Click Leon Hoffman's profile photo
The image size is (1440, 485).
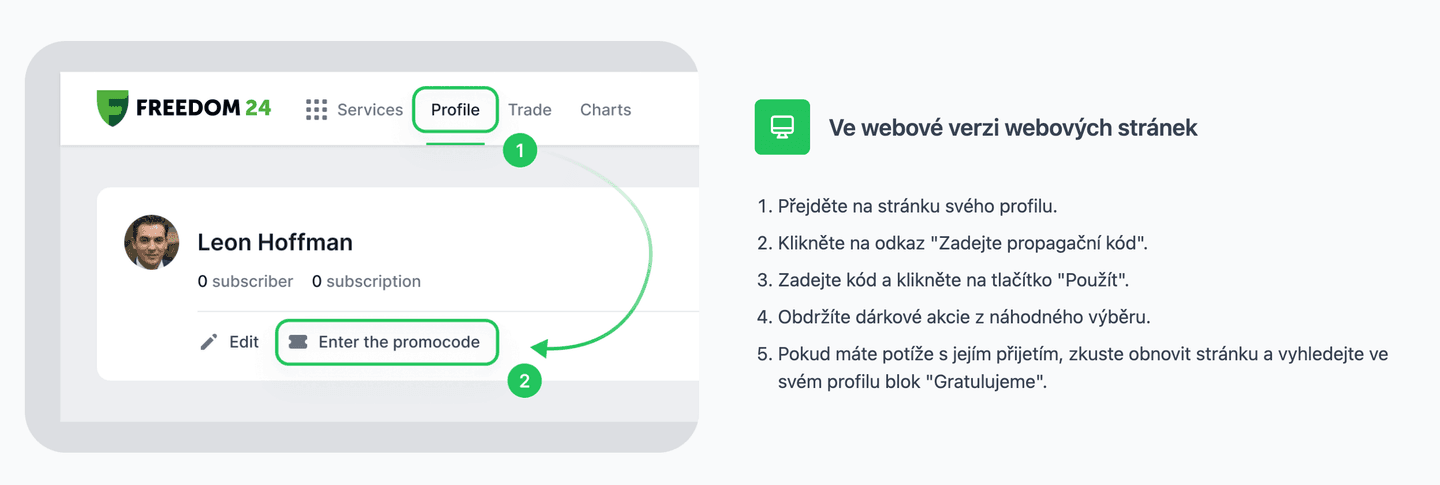[x=152, y=242]
